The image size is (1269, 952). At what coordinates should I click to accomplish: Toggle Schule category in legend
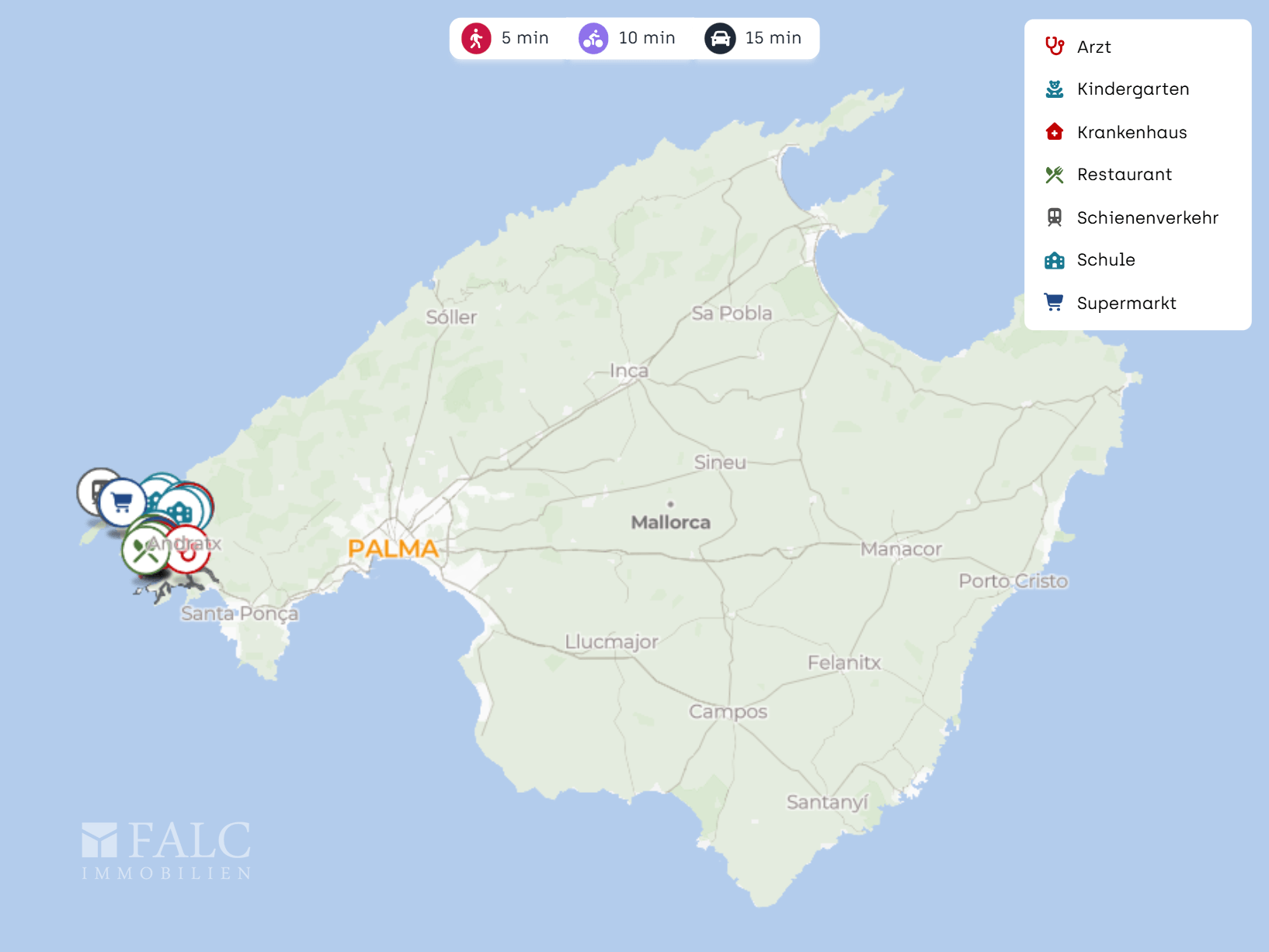pos(1105,260)
